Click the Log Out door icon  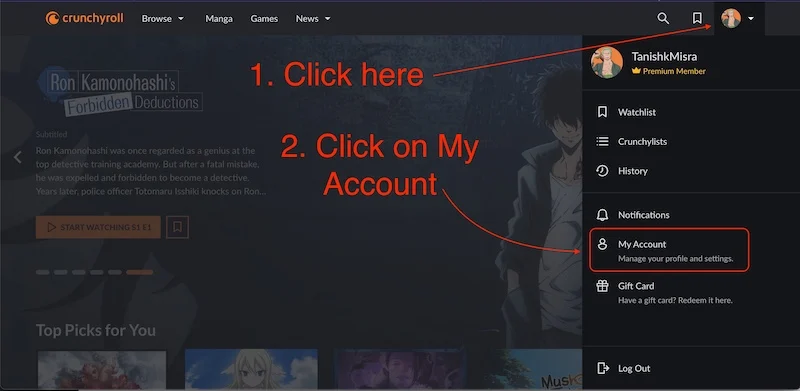[602, 368]
